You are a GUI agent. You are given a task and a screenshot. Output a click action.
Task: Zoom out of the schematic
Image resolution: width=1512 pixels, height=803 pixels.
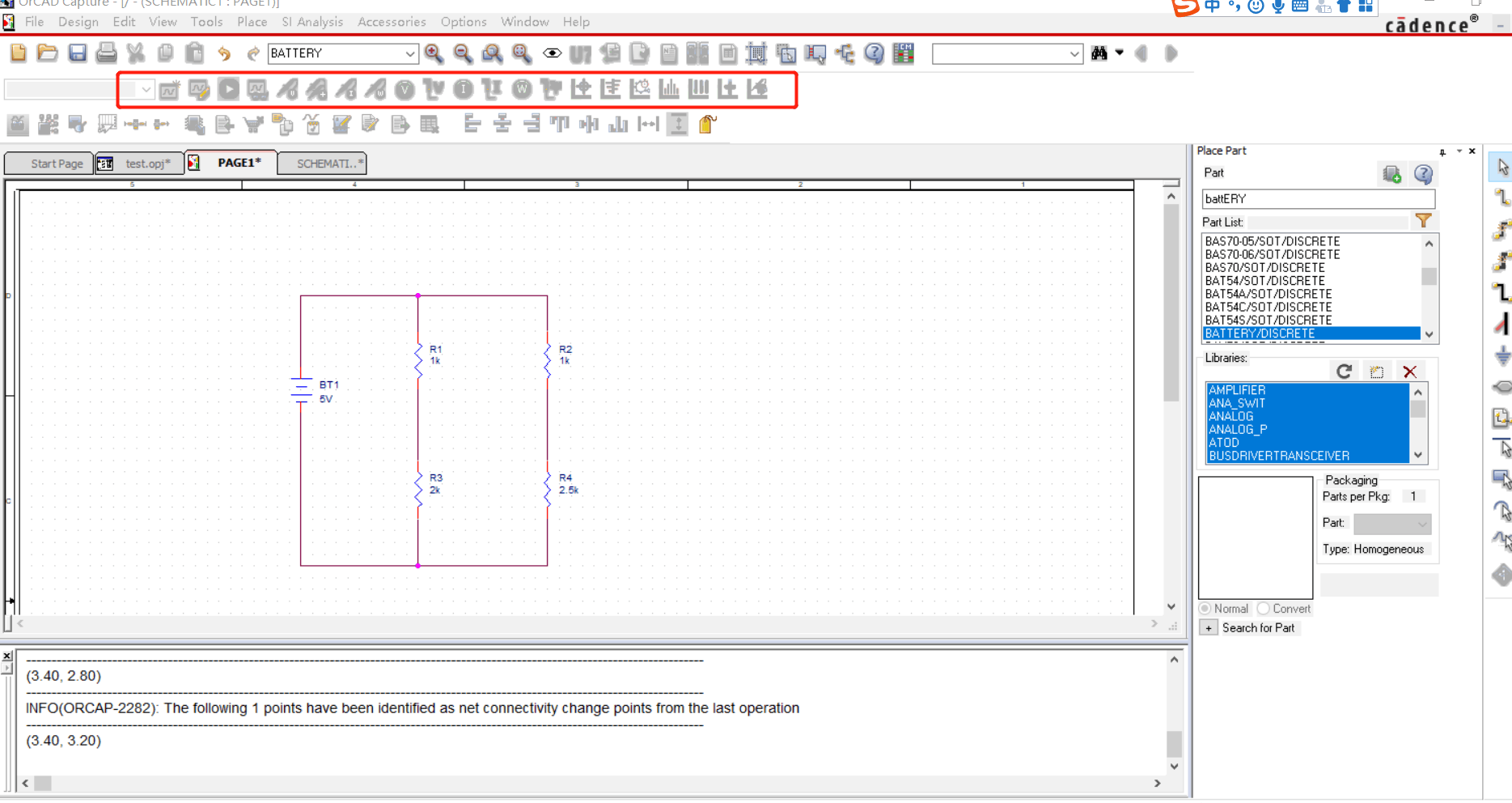click(463, 53)
